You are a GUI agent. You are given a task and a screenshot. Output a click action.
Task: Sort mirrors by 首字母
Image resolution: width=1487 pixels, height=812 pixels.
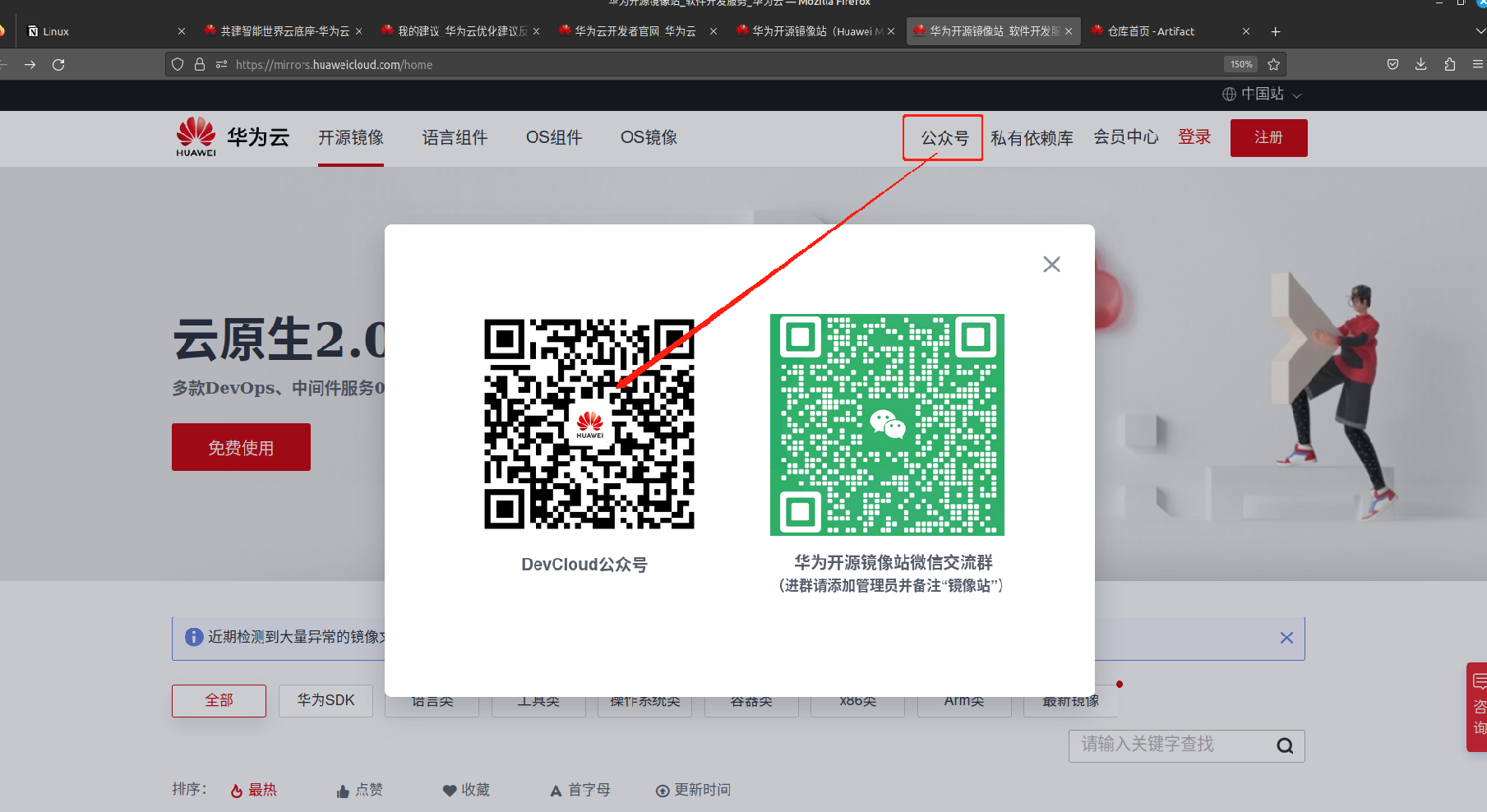point(580,790)
